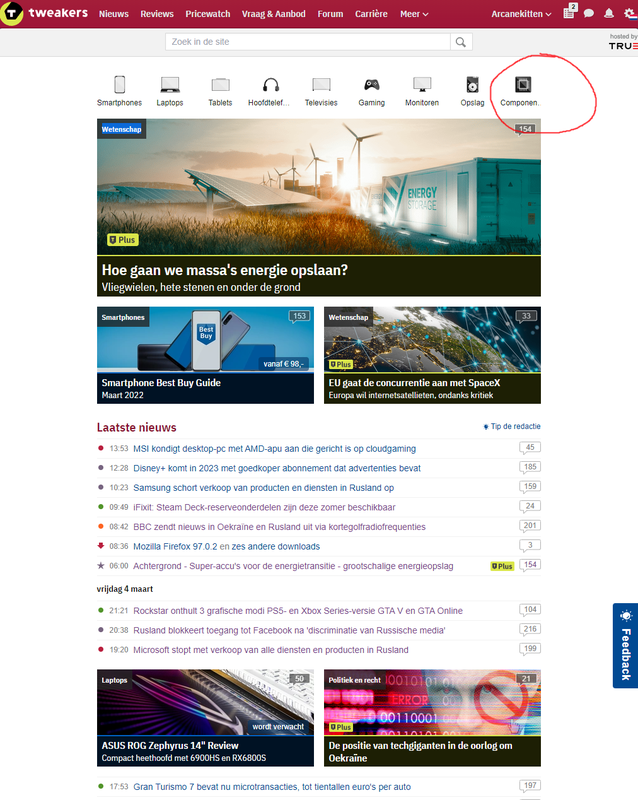The height and width of the screenshot is (800, 638).
Task: Open the Opslag storage category icon
Action: [x=472, y=85]
